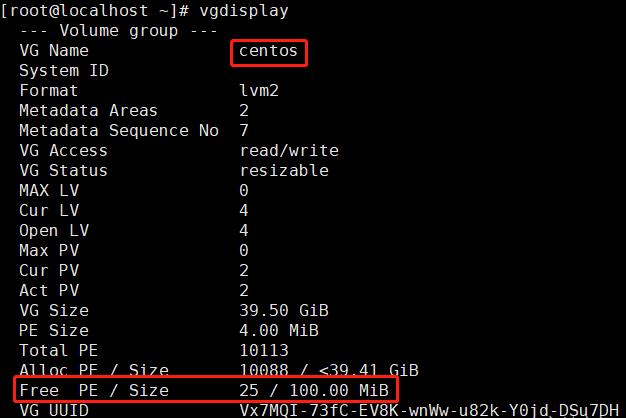Click the Total PE 10113 value
This screenshot has height=418, width=626.
click(264, 350)
